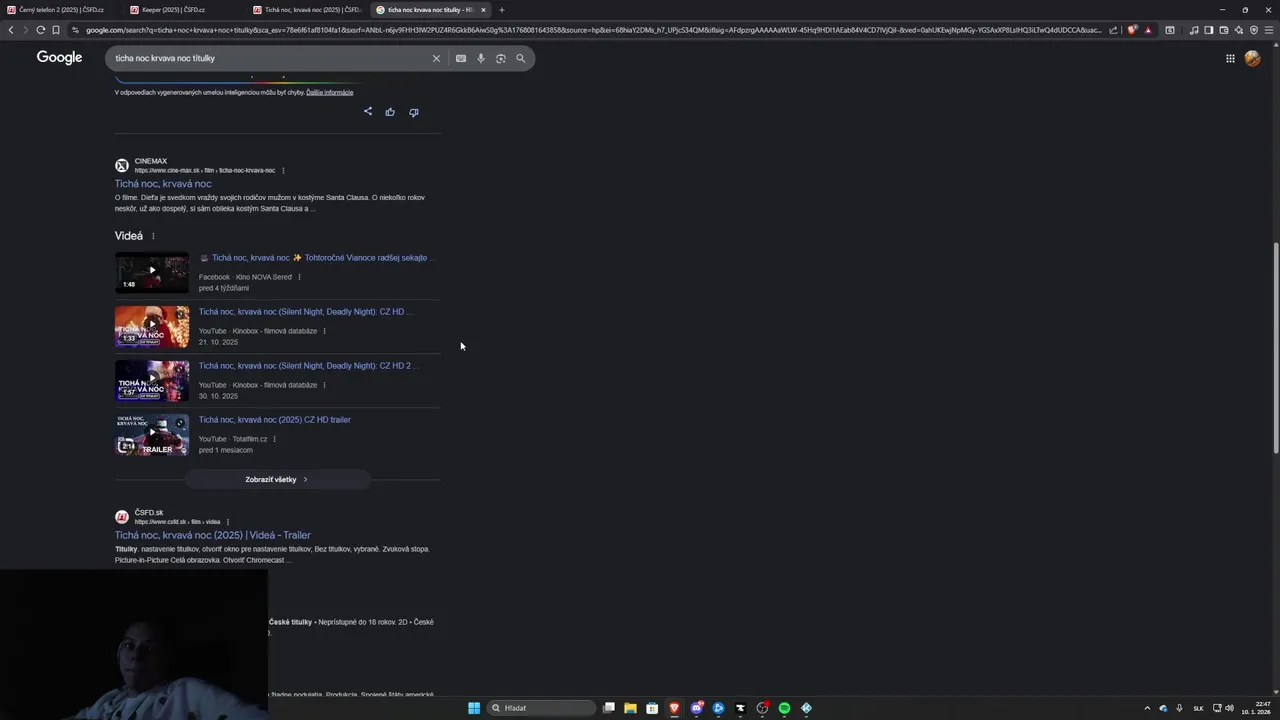Image resolution: width=1280 pixels, height=720 pixels.
Task: Show hidden system tray icons
Action: tap(1147, 708)
